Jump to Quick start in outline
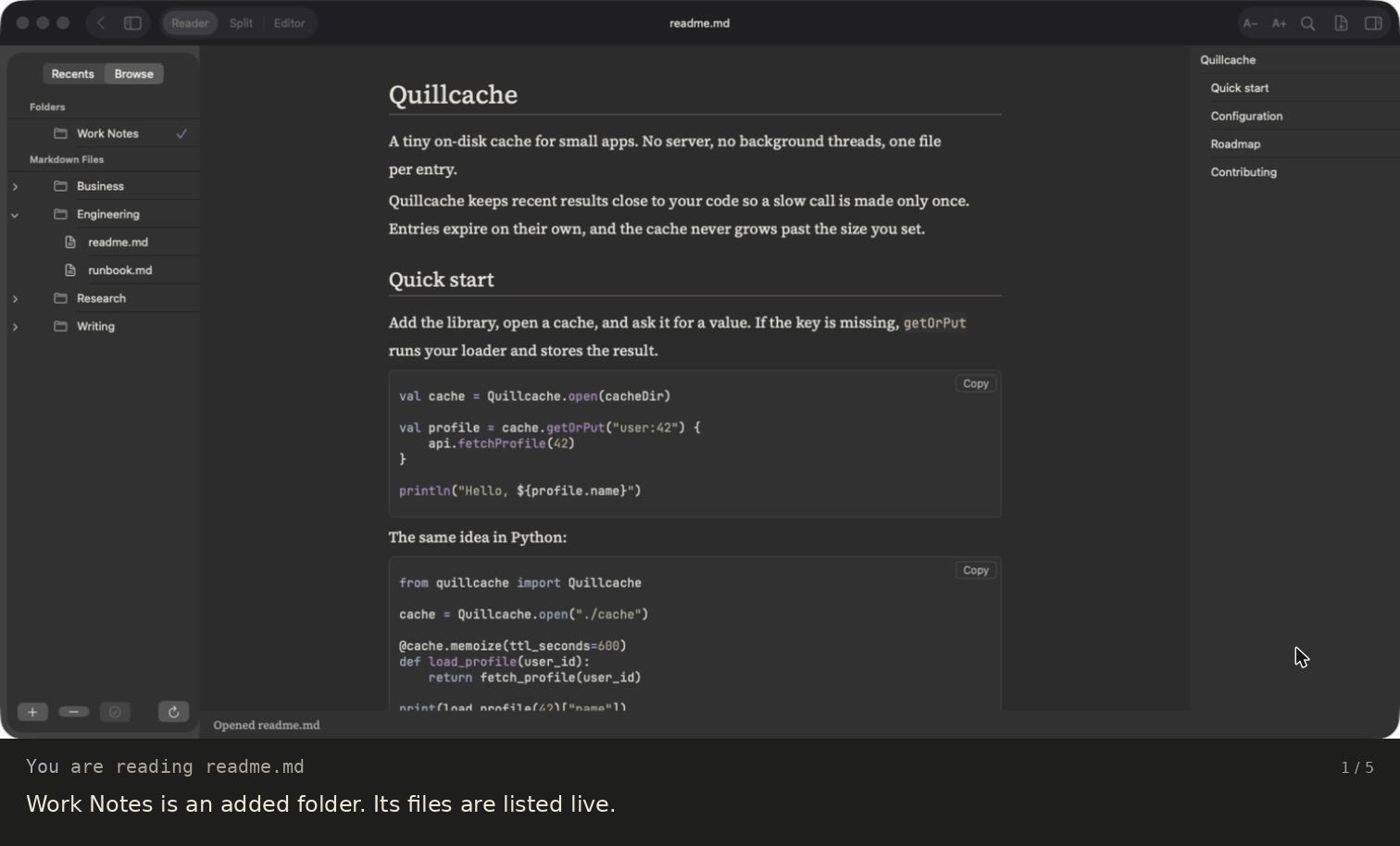Screen dimensions: 1400x846 [1240, 88]
